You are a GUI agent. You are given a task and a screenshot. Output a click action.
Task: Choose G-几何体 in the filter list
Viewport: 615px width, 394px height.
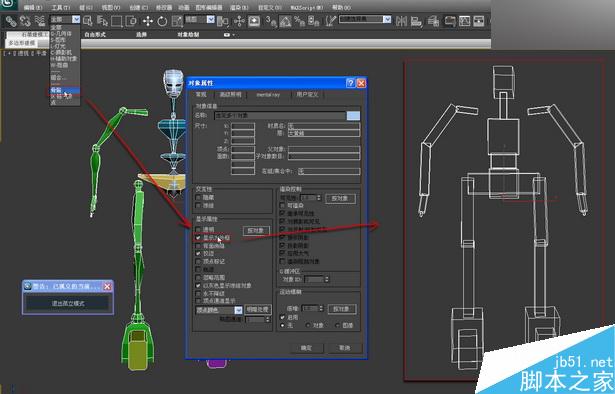tap(65, 34)
